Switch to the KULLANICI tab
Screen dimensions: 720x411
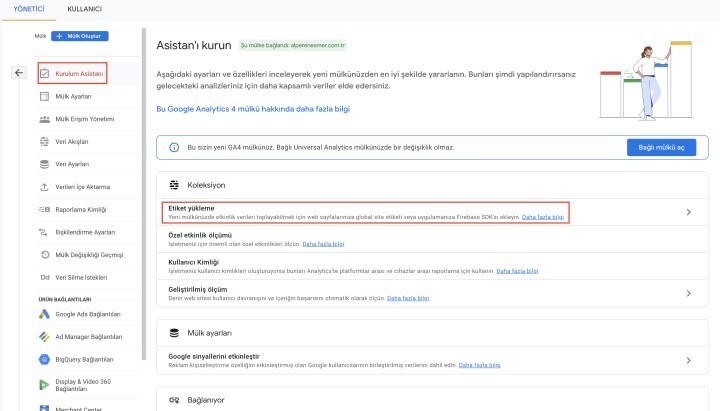(x=84, y=9)
